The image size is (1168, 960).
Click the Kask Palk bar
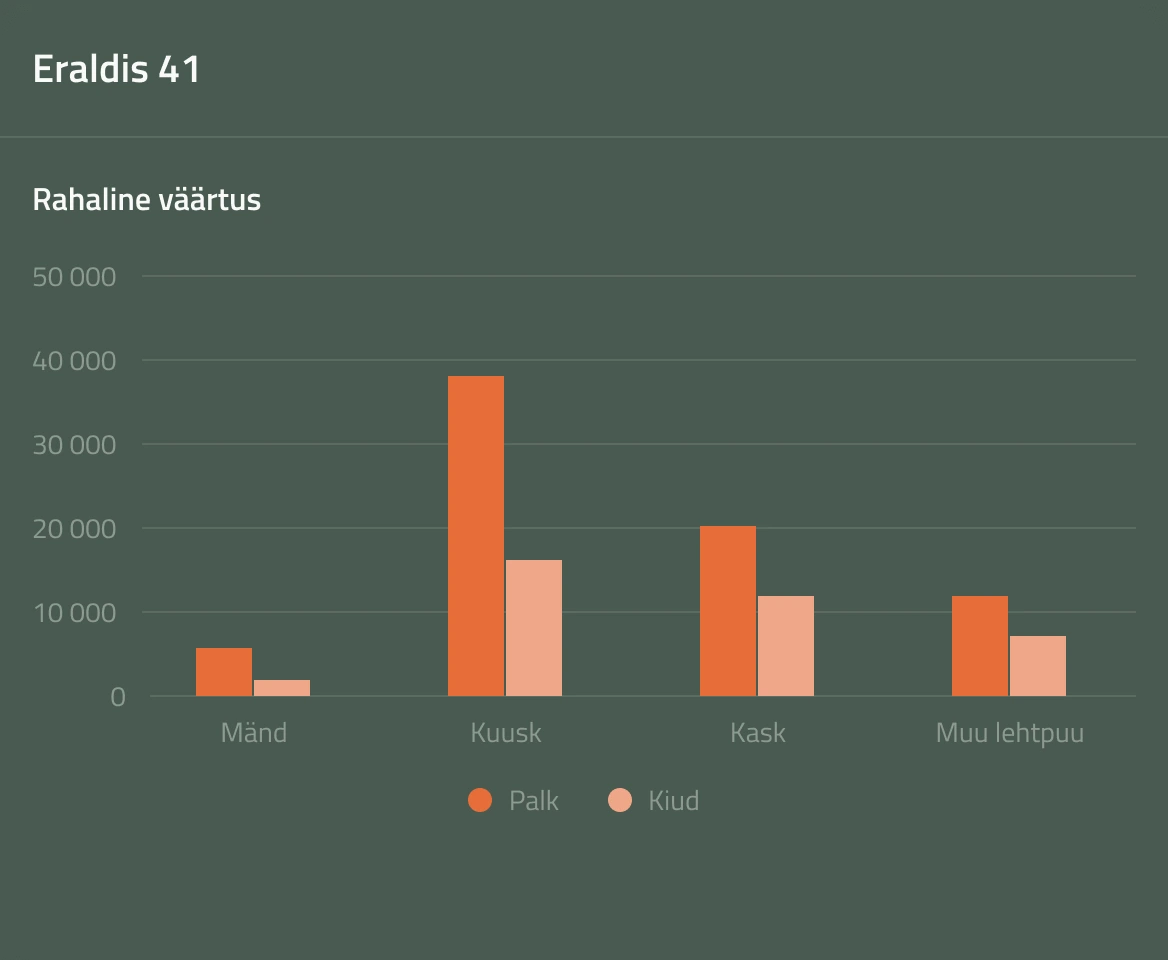point(728,611)
